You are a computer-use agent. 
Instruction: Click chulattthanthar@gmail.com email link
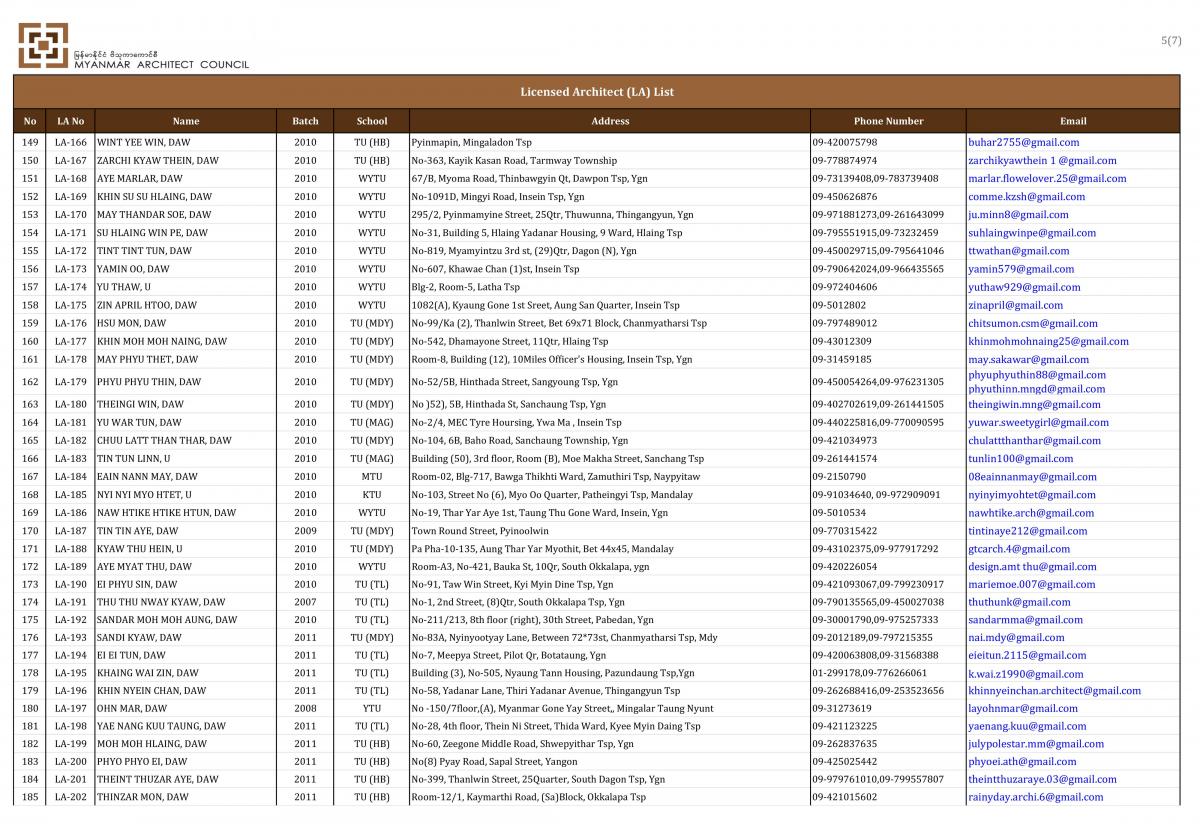(x=1034, y=440)
